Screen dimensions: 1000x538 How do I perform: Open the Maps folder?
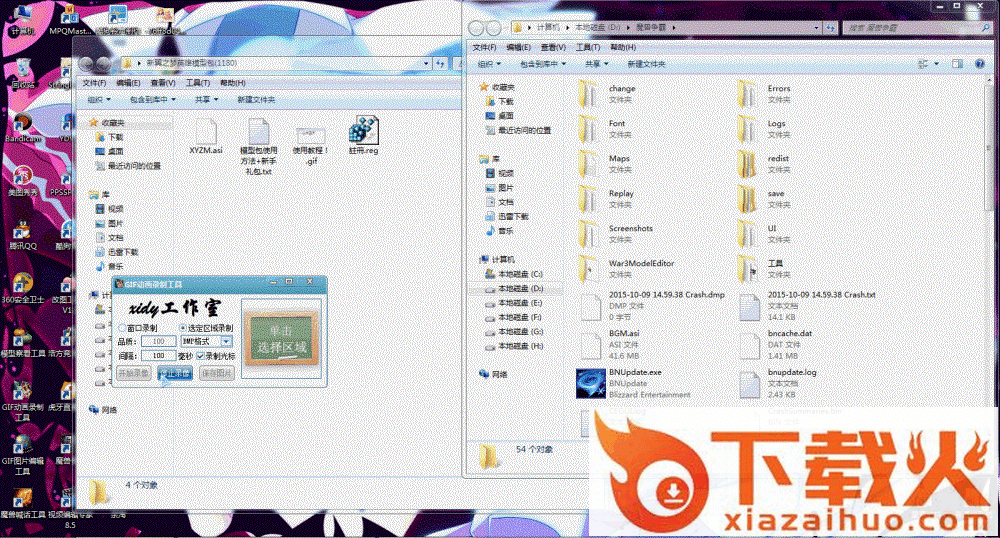(x=605, y=164)
